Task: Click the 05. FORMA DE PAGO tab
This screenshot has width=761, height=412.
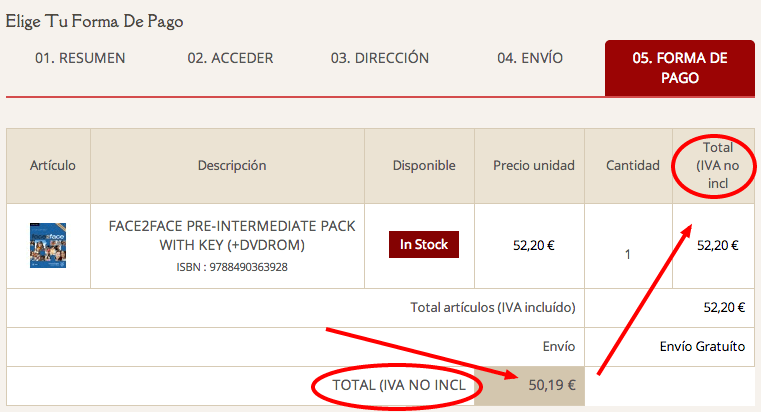Action: 679,68
